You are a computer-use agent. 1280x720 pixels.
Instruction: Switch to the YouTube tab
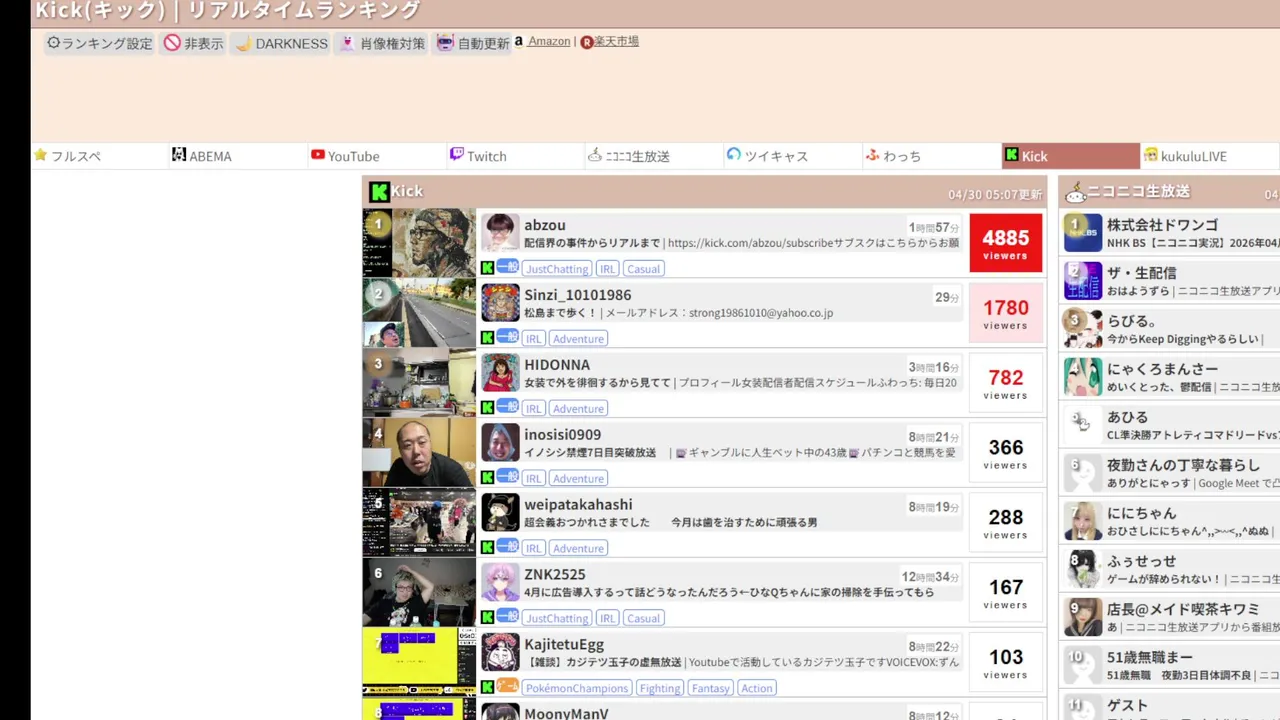pos(377,156)
